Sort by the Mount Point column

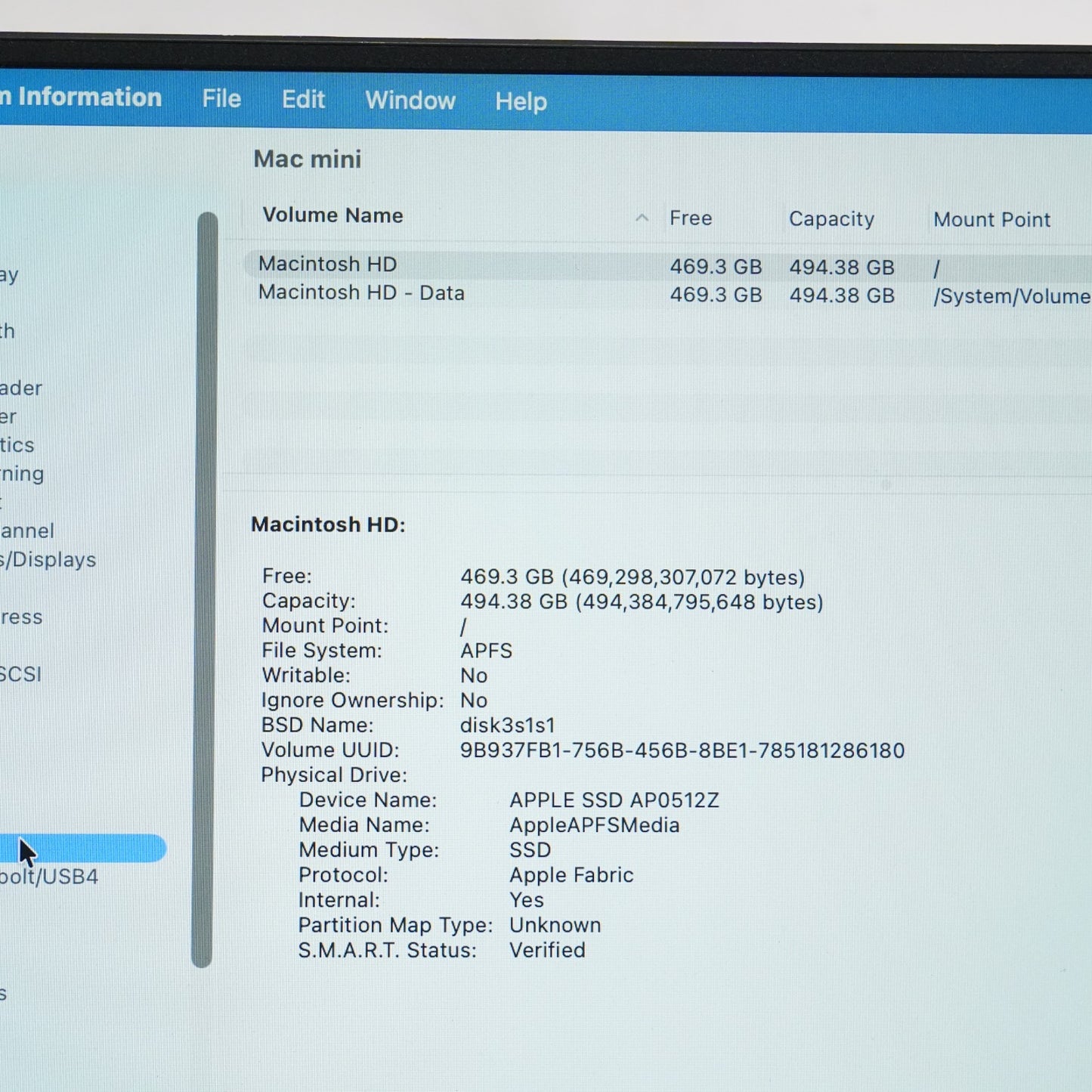point(991,220)
